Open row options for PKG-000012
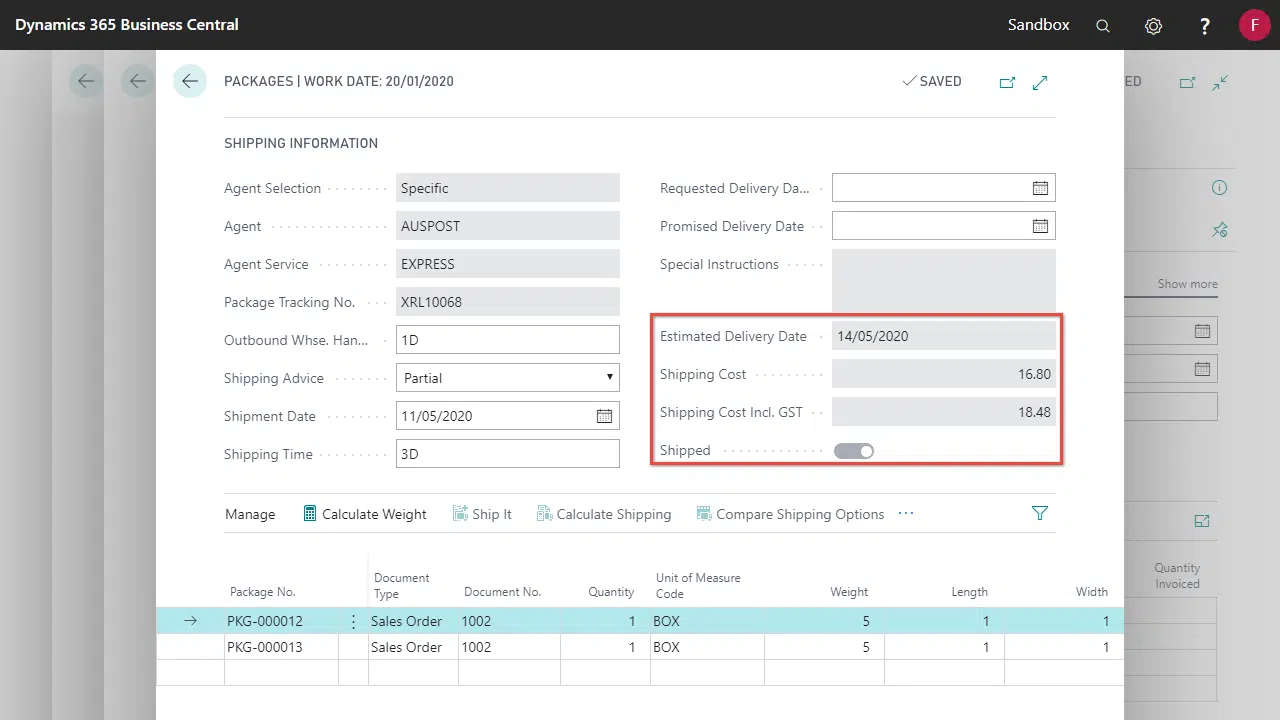 click(x=353, y=621)
